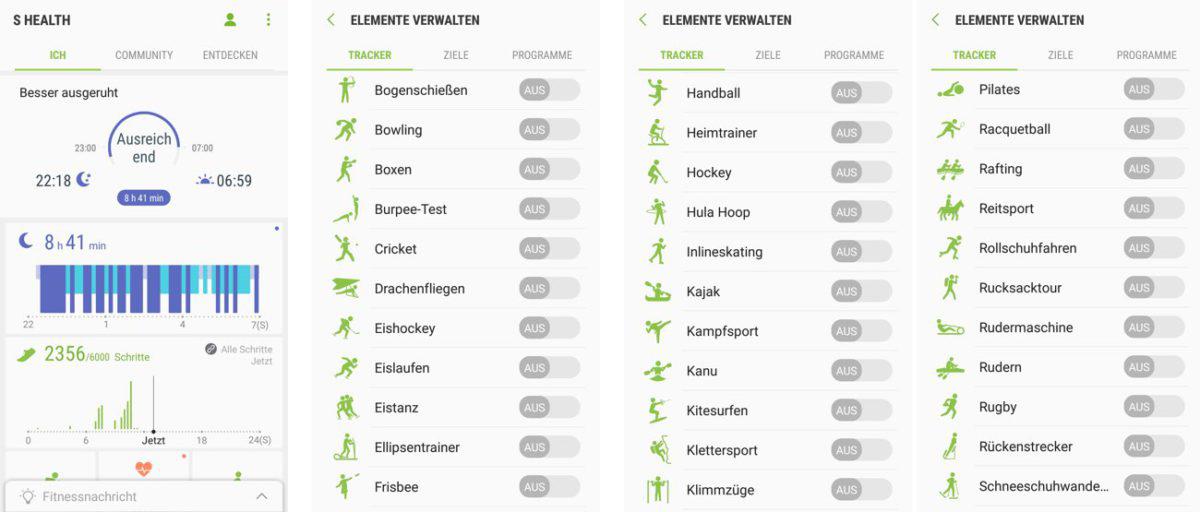
Task: Tap the heart rate tile icon
Action: tap(144, 468)
